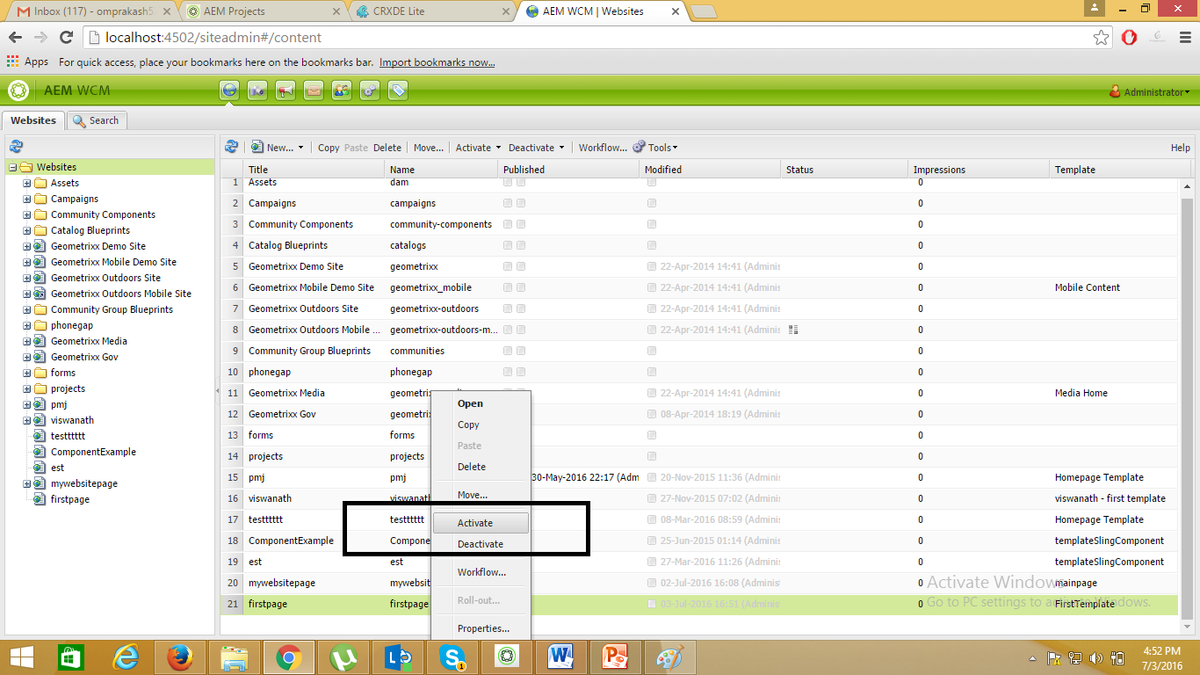Collapse the Websites root node

click(x=13, y=167)
